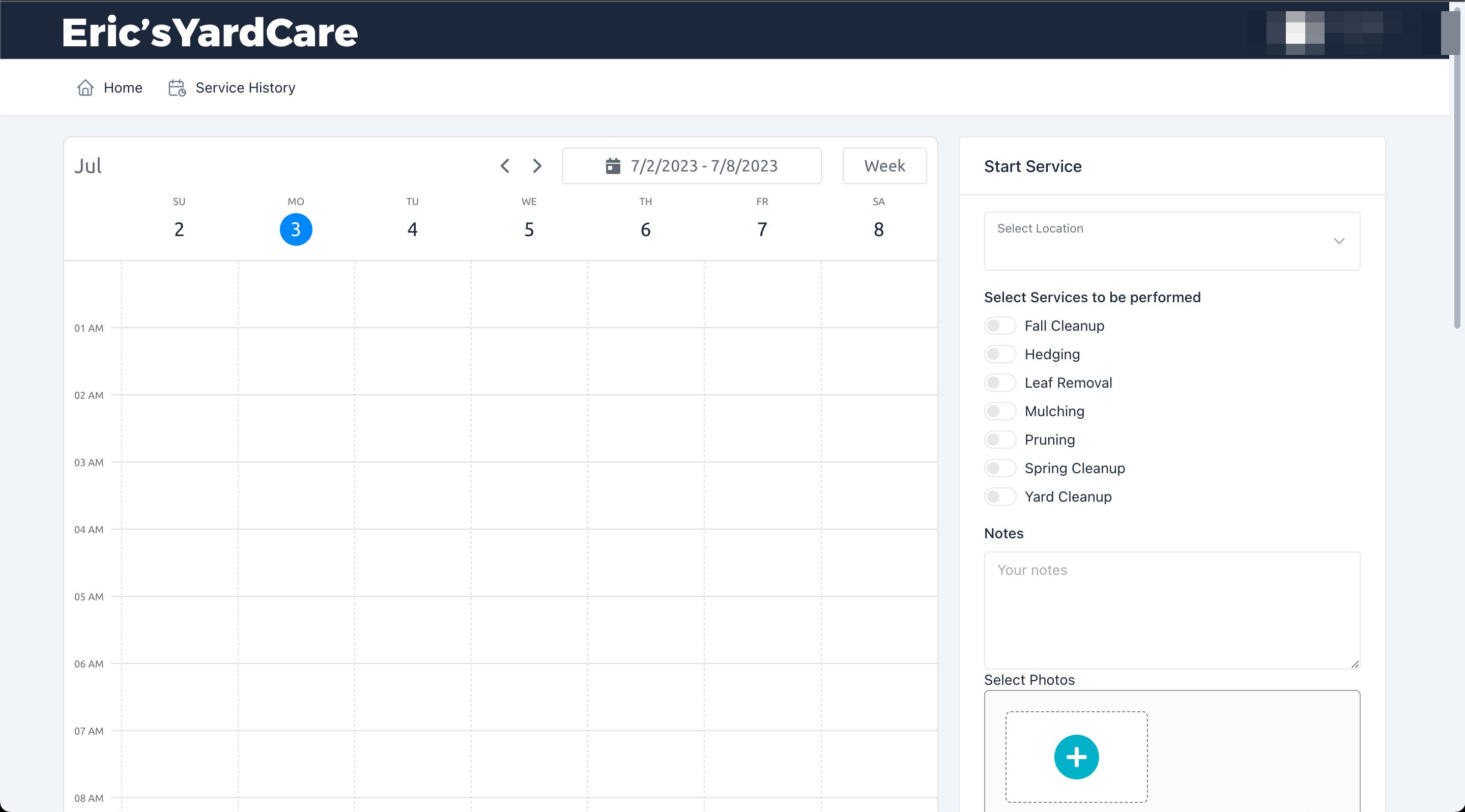Open the Service History menu item
The height and width of the screenshot is (812, 1465).
232,88
